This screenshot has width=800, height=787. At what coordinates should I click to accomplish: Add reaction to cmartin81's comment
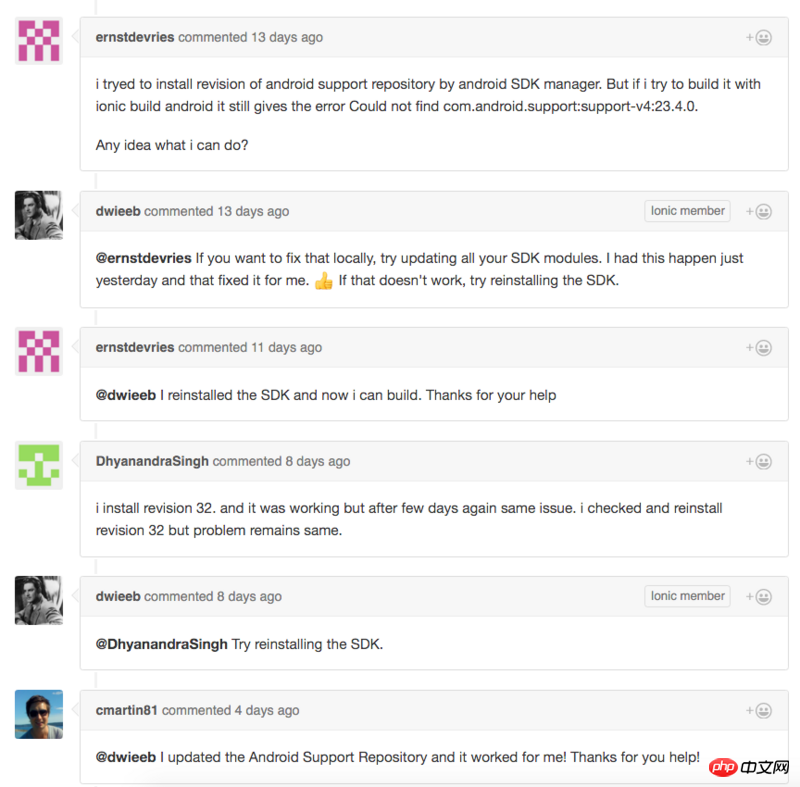click(759, 710)
